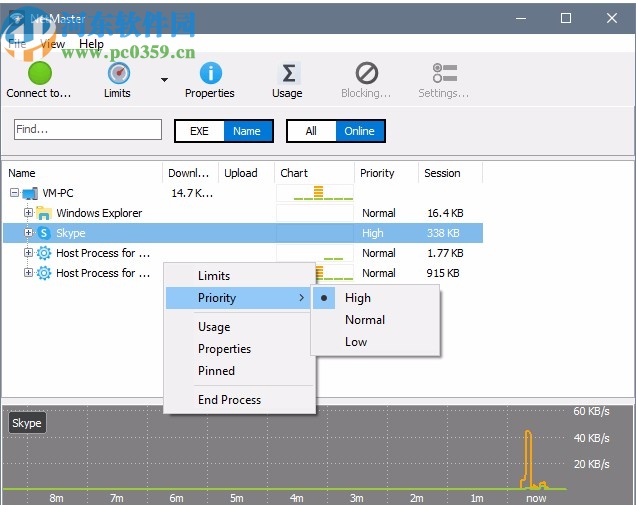Click the green Connect to status icon
636x505 pixels.
point(40,73)
